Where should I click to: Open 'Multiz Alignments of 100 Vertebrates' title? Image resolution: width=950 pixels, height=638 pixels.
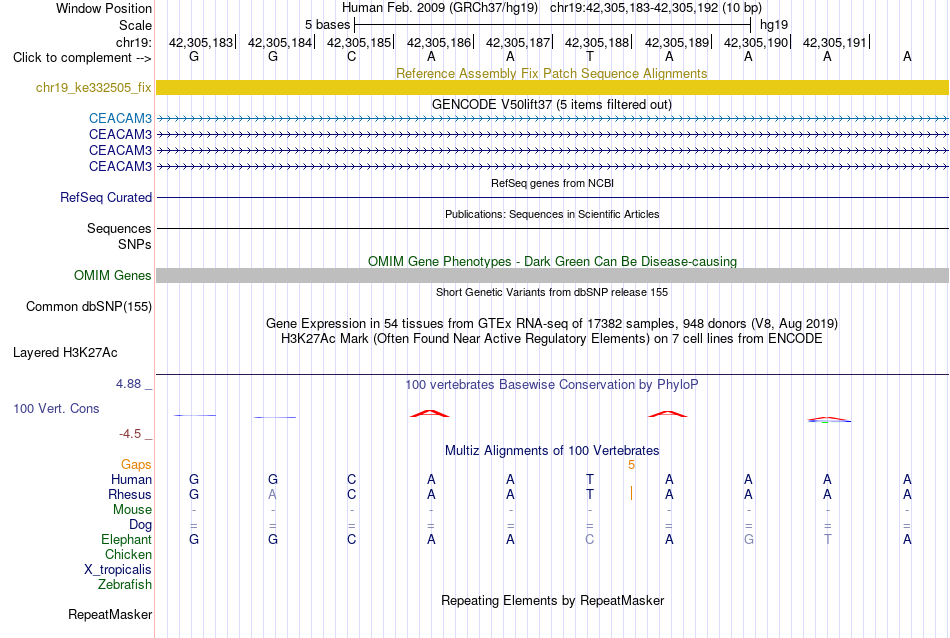552,450
